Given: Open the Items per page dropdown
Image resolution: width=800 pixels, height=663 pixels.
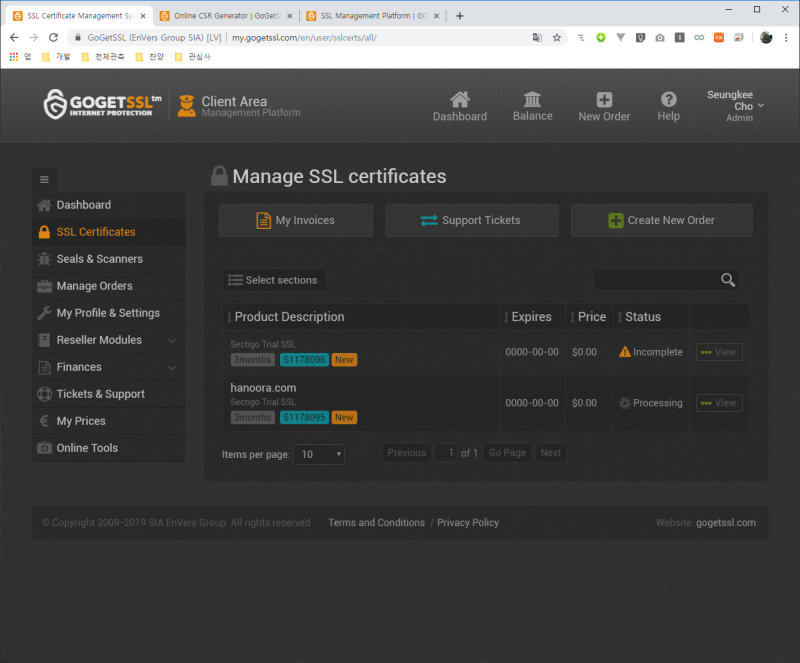Looking at the screenshot, I should 319,454.
